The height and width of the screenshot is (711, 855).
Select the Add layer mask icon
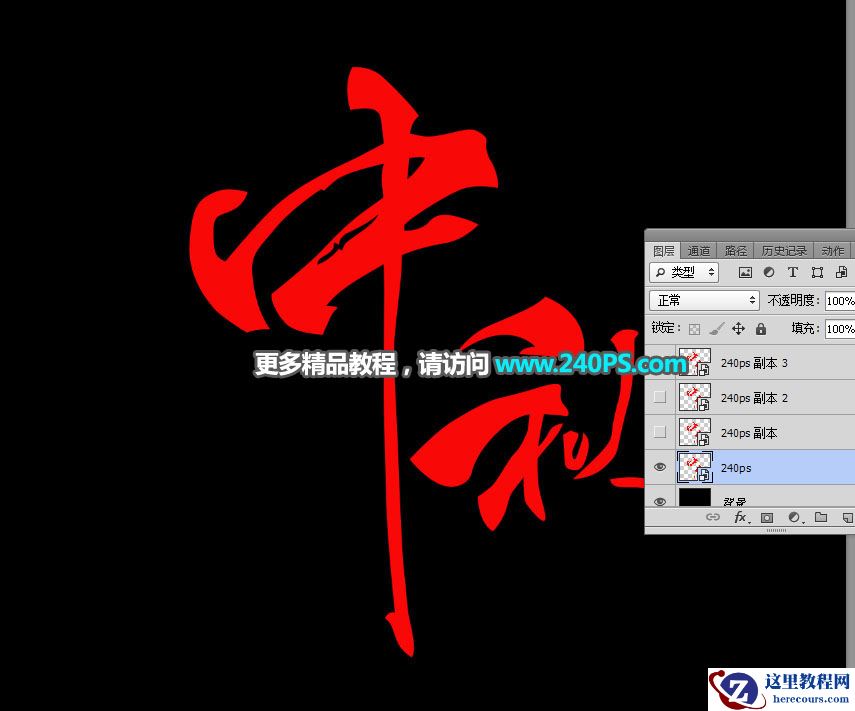[x=768, y=517]
